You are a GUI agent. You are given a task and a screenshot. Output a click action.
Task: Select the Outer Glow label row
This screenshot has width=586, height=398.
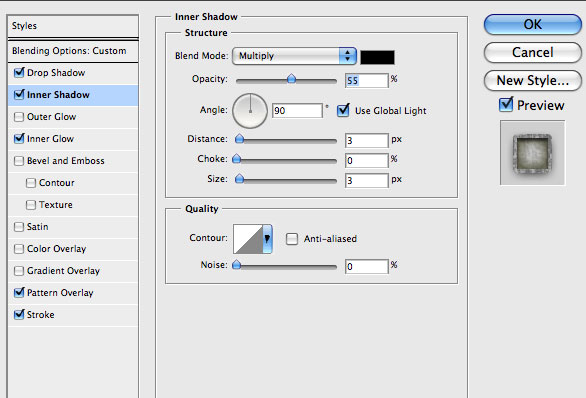pyautogui.click(x=73, y=117)
